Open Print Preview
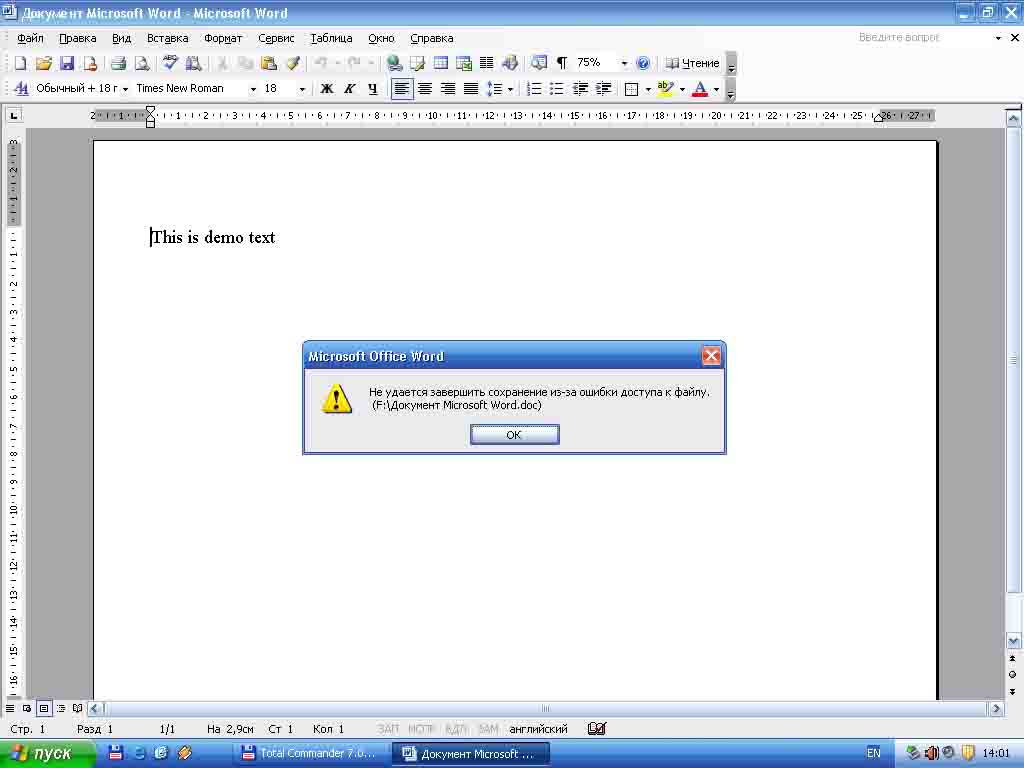1024x768 pixels. [142, 63]
